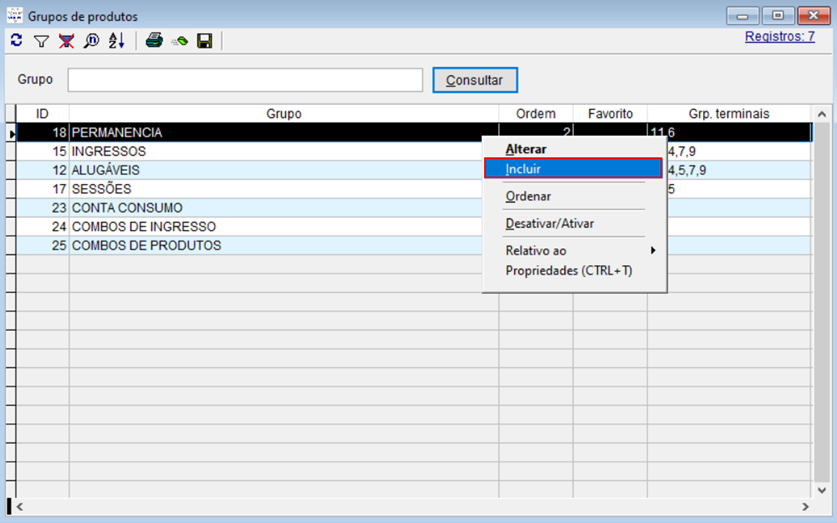This screenshot has width=837, height=523.
Task: Sort records with the A-Z icon
Action: coord(116,41)
